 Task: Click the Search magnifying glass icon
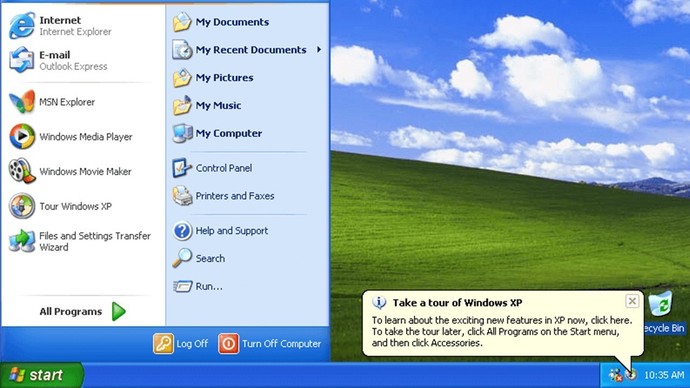182,258
